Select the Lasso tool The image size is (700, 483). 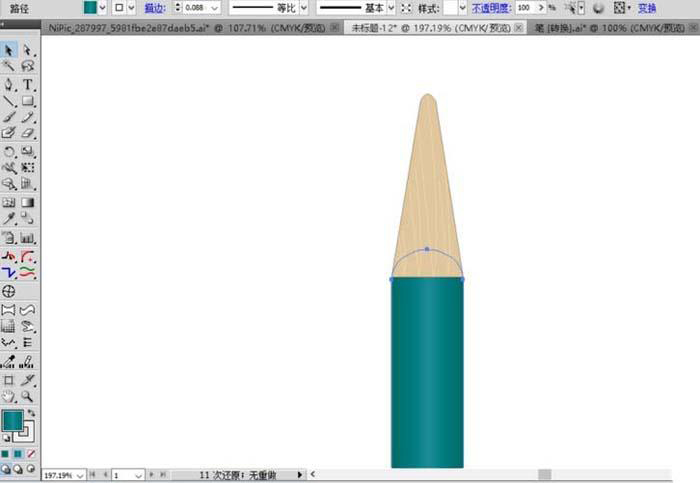click(28, 67)
